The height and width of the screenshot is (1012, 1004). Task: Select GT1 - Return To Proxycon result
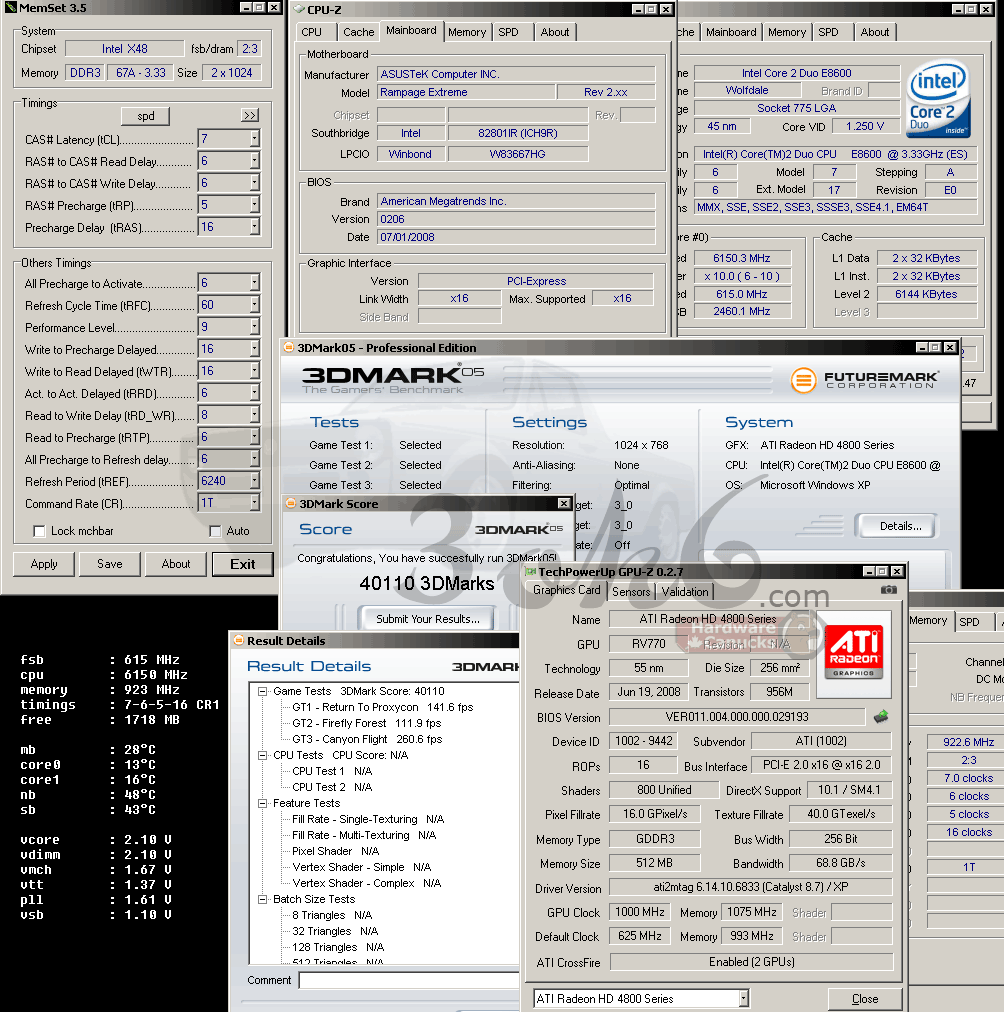[383, 707]
